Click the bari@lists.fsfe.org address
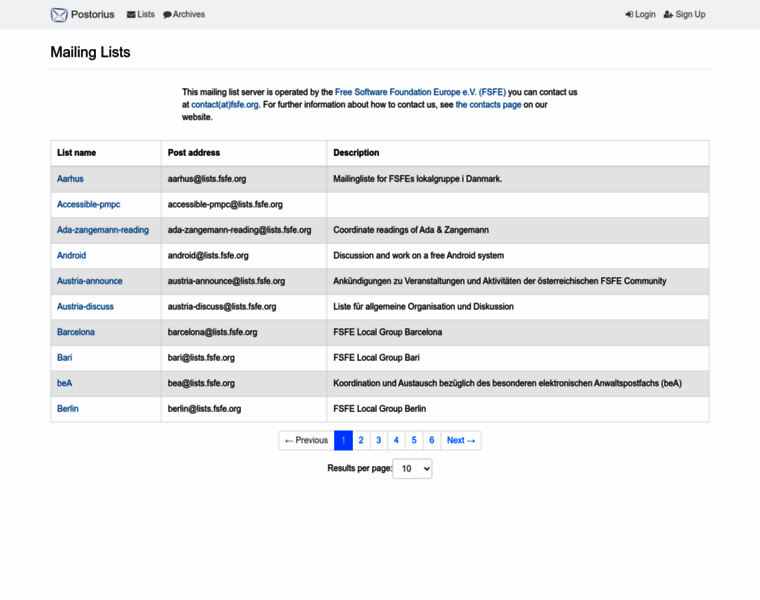This screenshot has width=760, height=600. [201, 358]
